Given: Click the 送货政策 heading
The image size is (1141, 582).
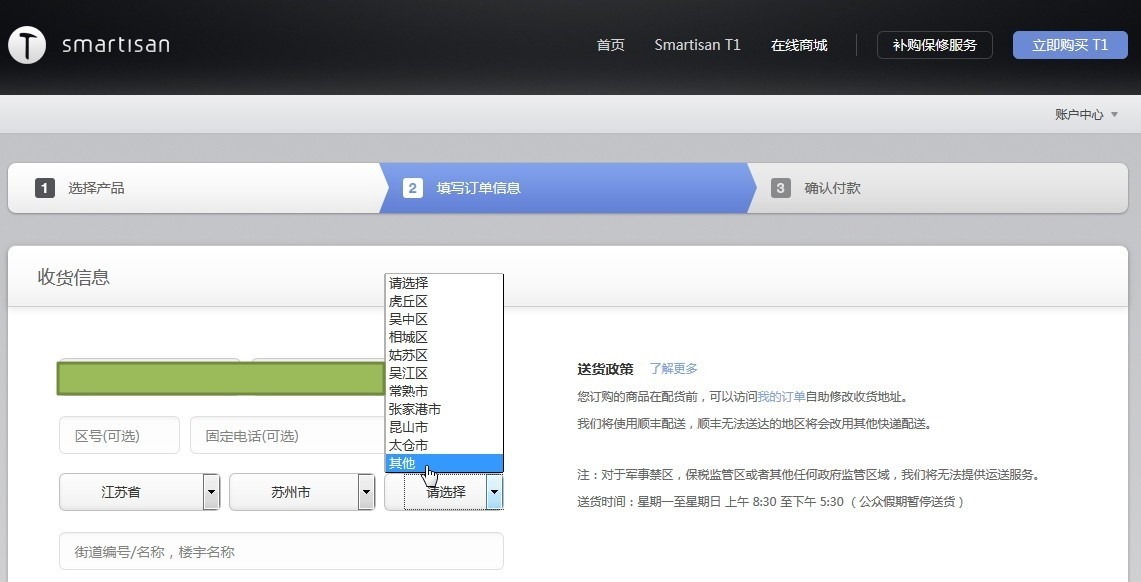Looking at the screenshot, I should pyautogui.click(x=605, y=369).
